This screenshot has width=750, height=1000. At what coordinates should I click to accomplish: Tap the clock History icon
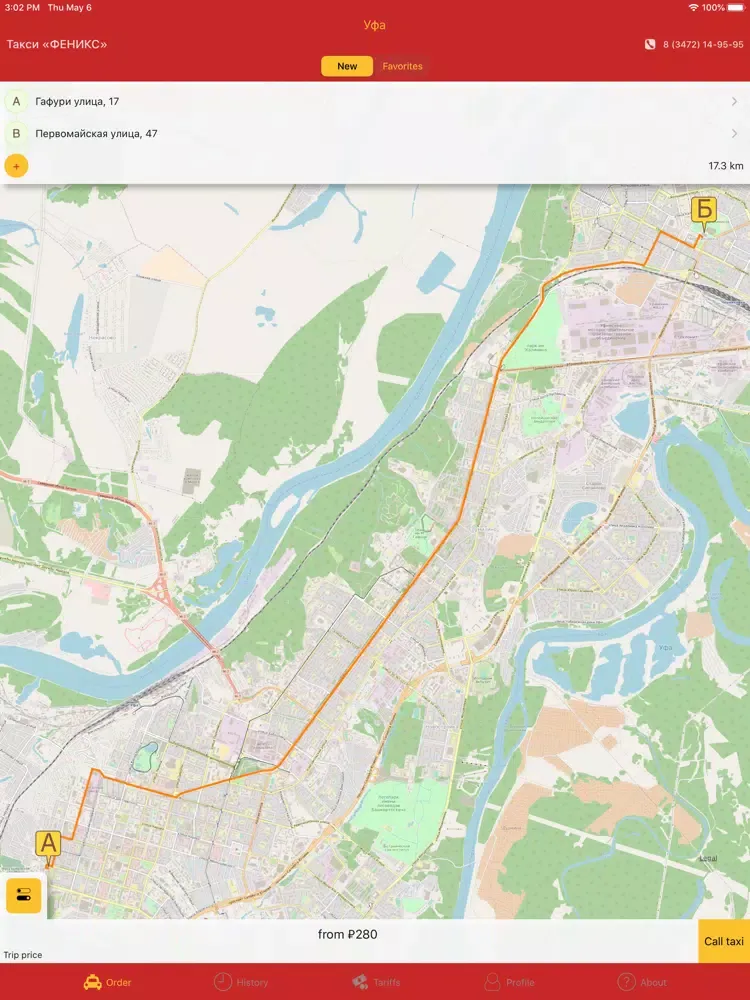click(x=222, y=982)
